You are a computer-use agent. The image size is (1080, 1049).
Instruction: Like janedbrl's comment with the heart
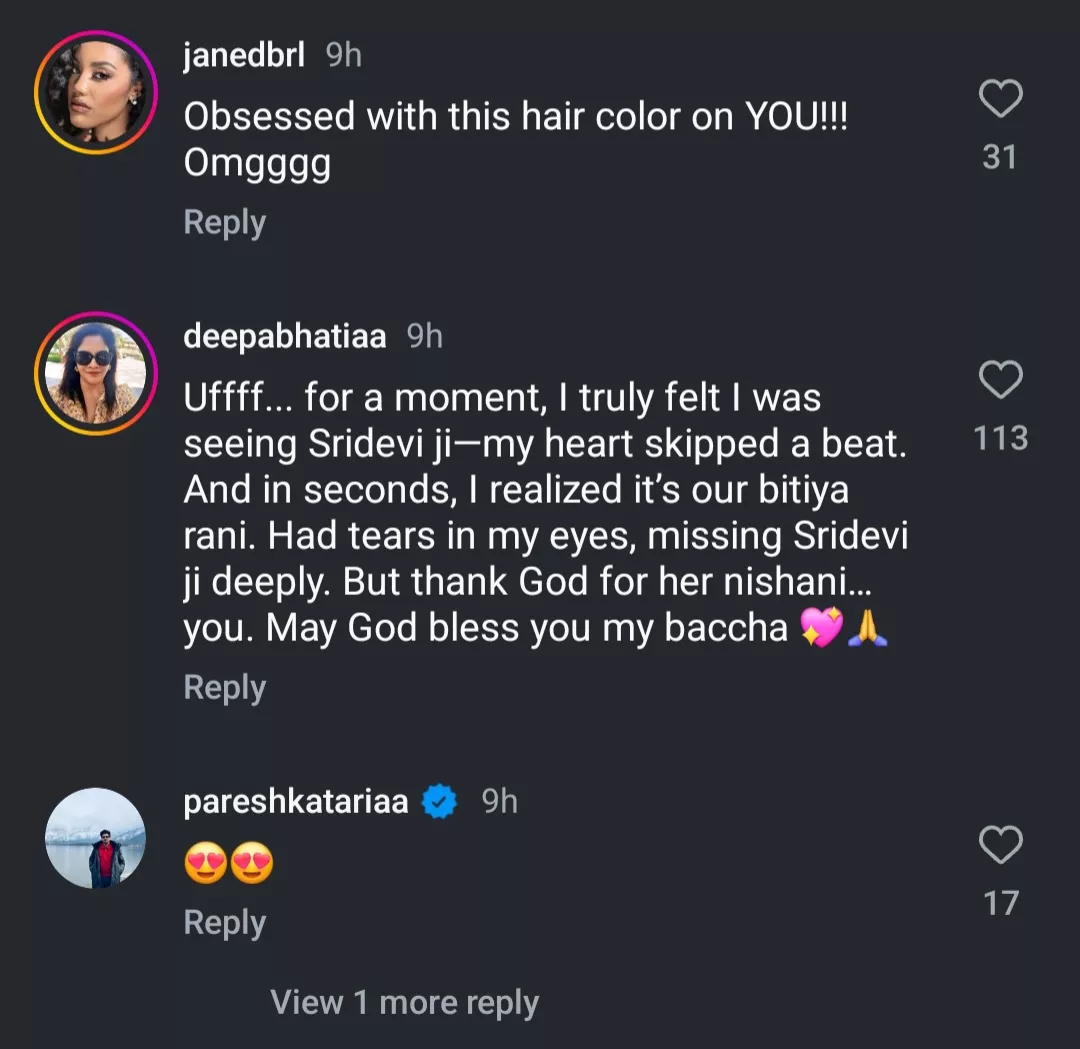[1000, 99]
